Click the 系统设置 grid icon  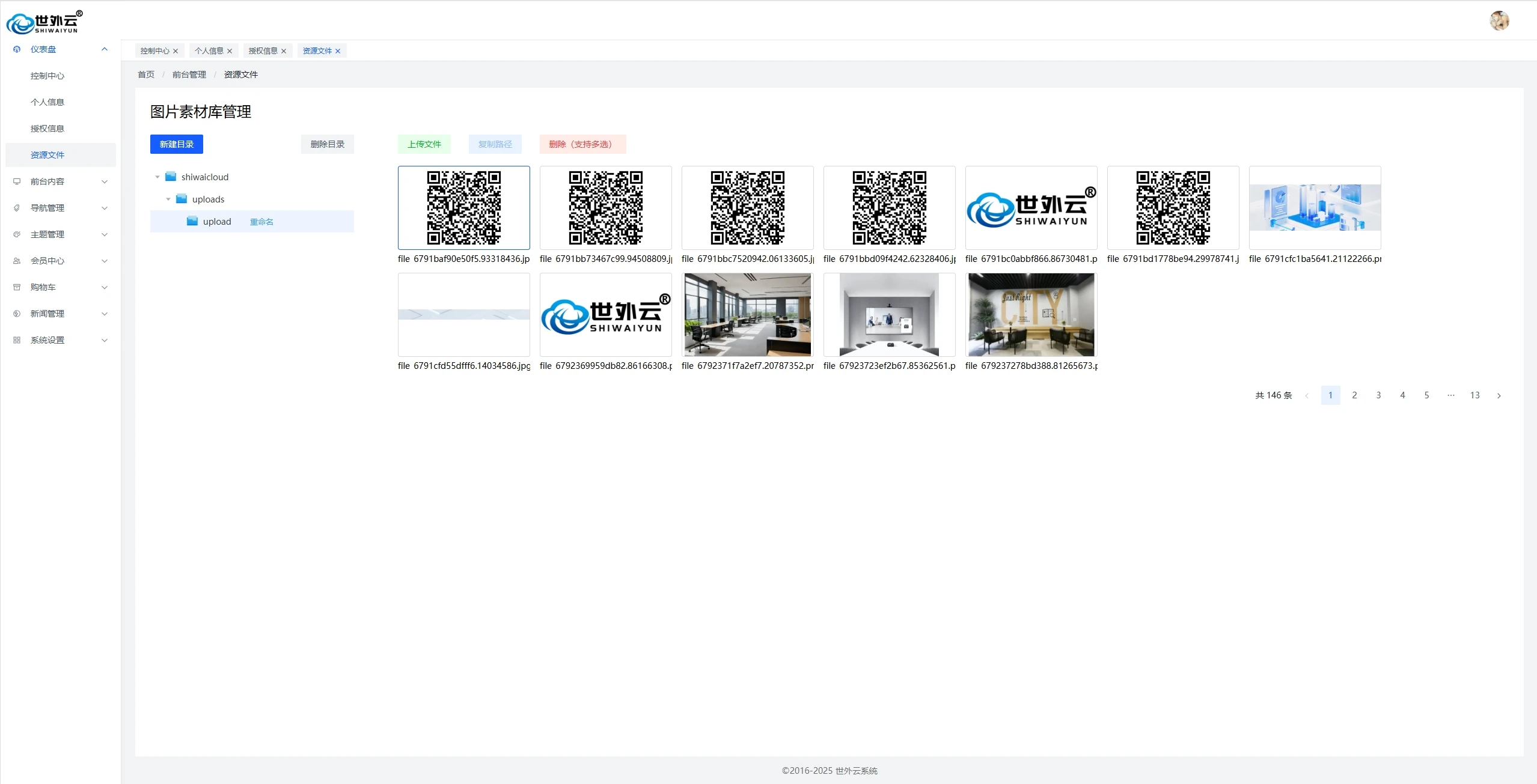coord(17,340)
